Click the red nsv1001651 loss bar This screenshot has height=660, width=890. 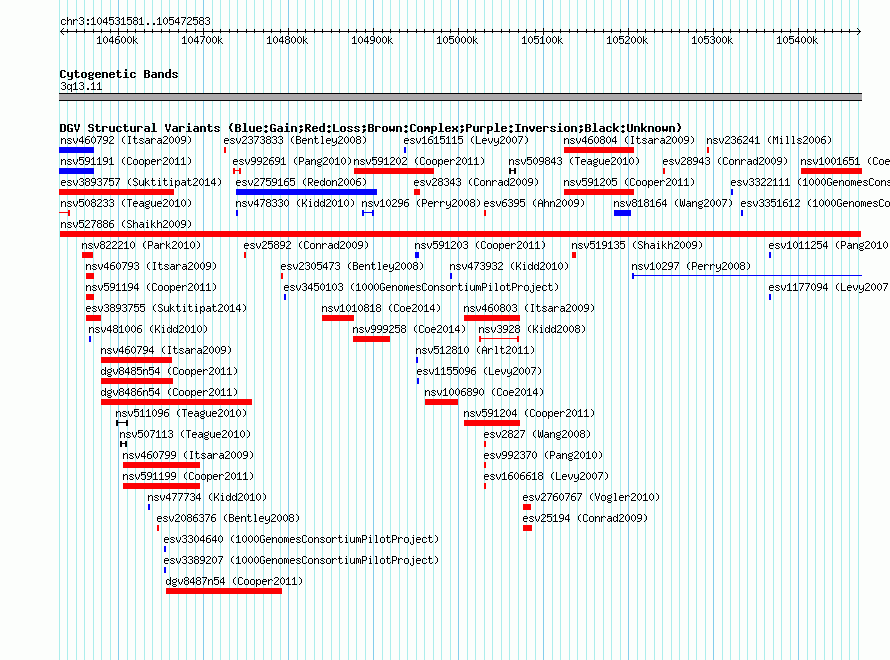click(x=831, y=171)
